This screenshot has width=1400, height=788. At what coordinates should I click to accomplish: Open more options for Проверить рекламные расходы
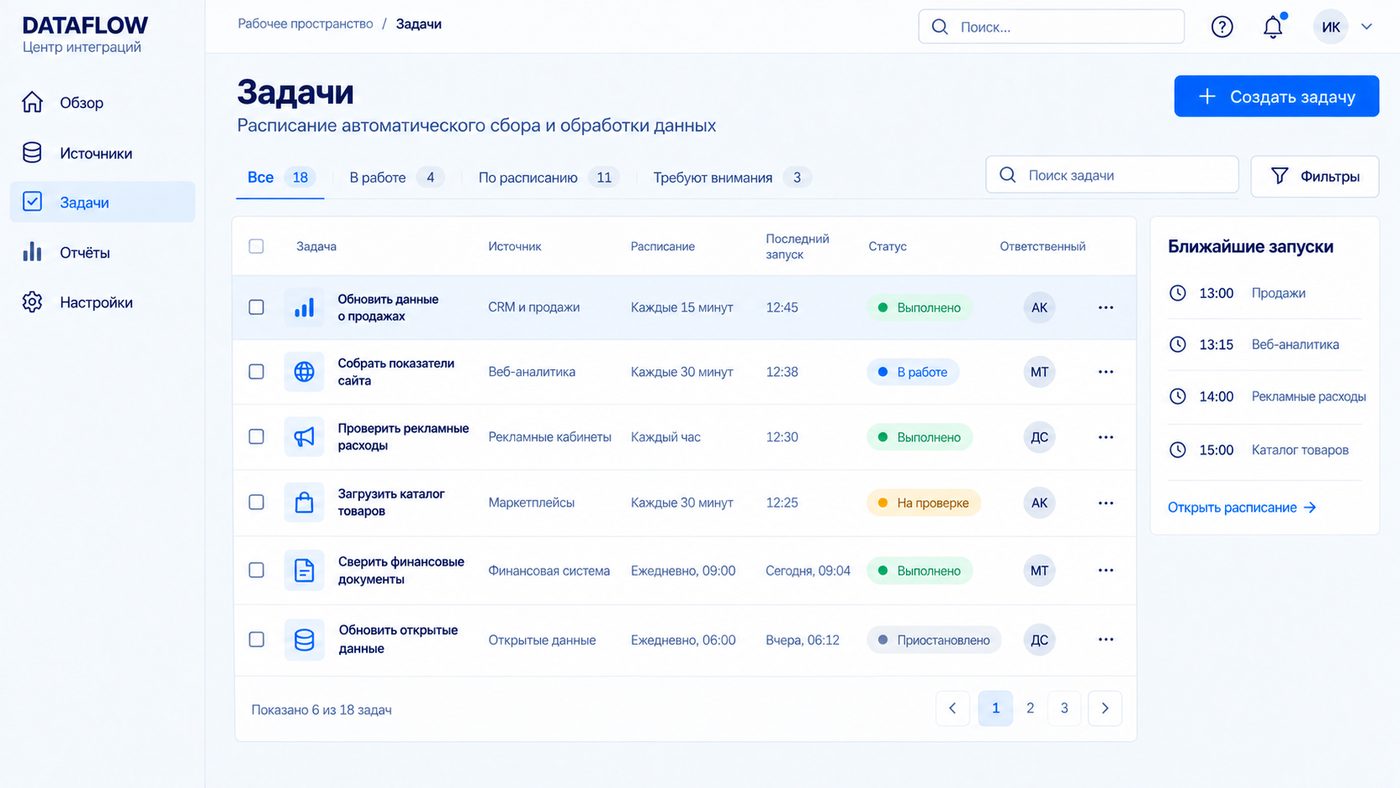click(1106, 437)
